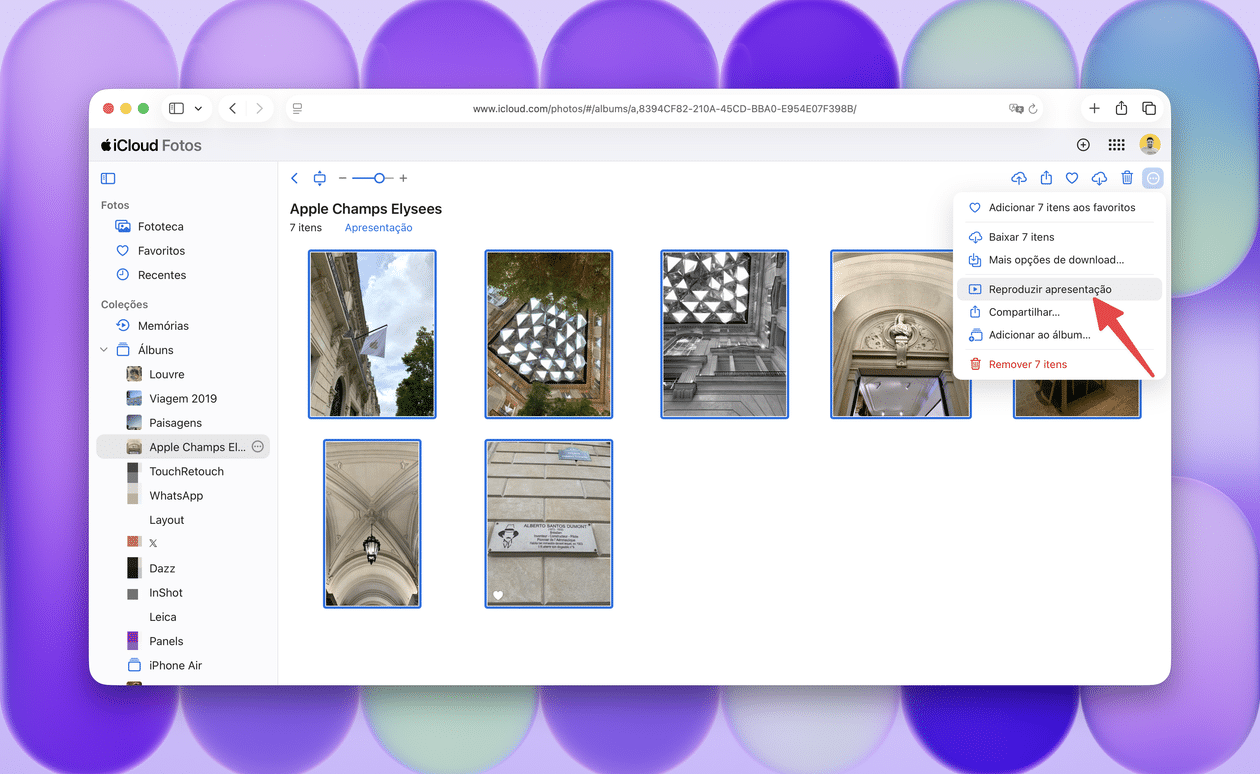The width and height of the screenshot is (1260, 774).
Task: Select the Paisagens album
Action: 184,423
